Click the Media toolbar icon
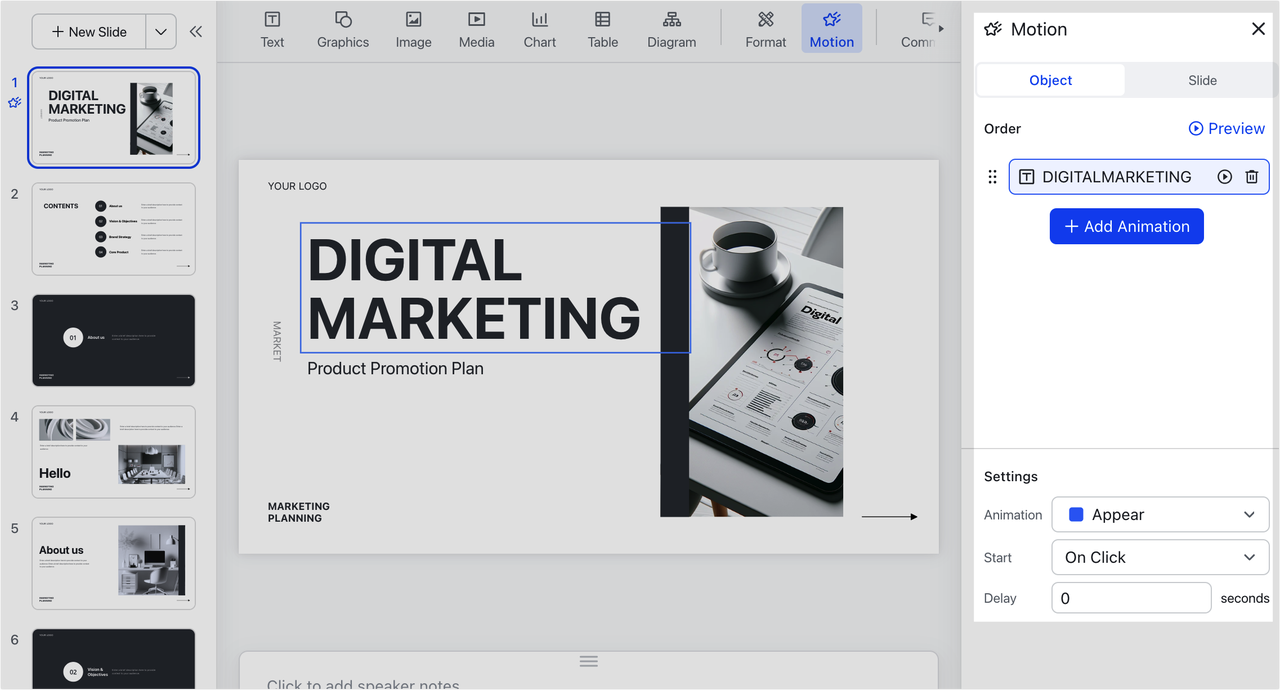The width and height of the screenshot is (1280, 690). pyautogui.click(x=476, y=29)
